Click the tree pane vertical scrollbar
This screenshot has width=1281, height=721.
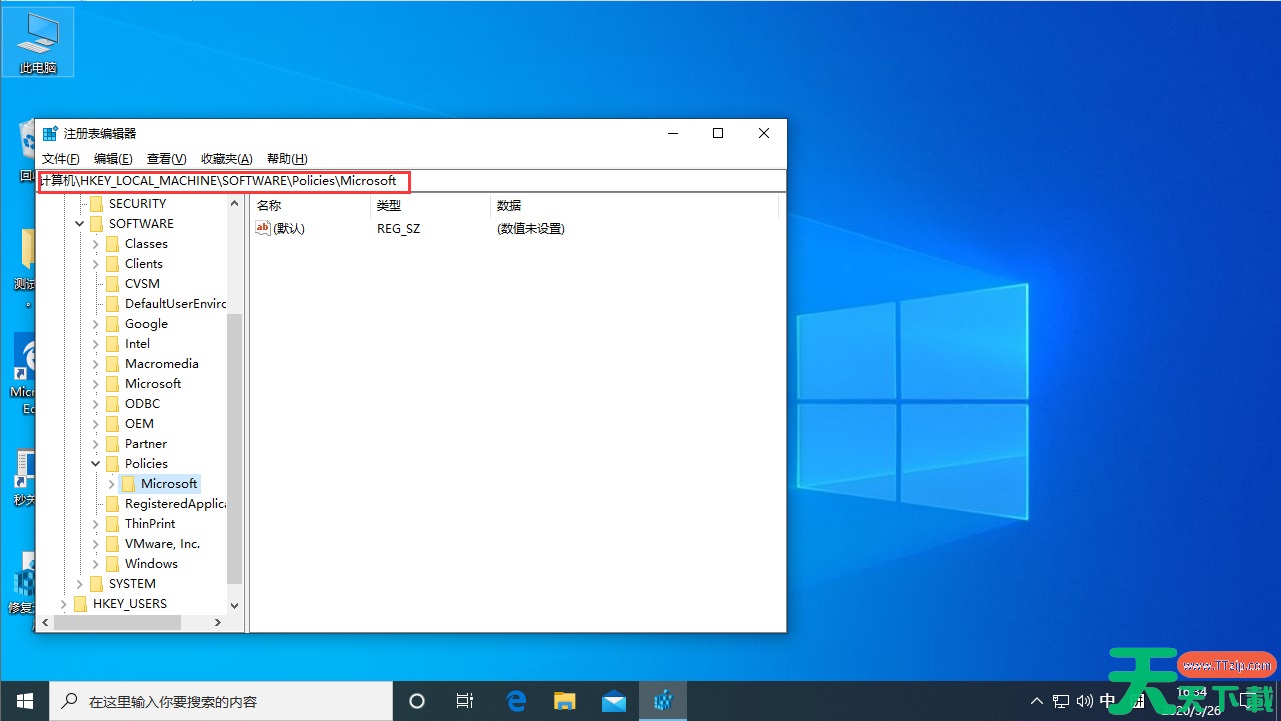pos(235,450)
